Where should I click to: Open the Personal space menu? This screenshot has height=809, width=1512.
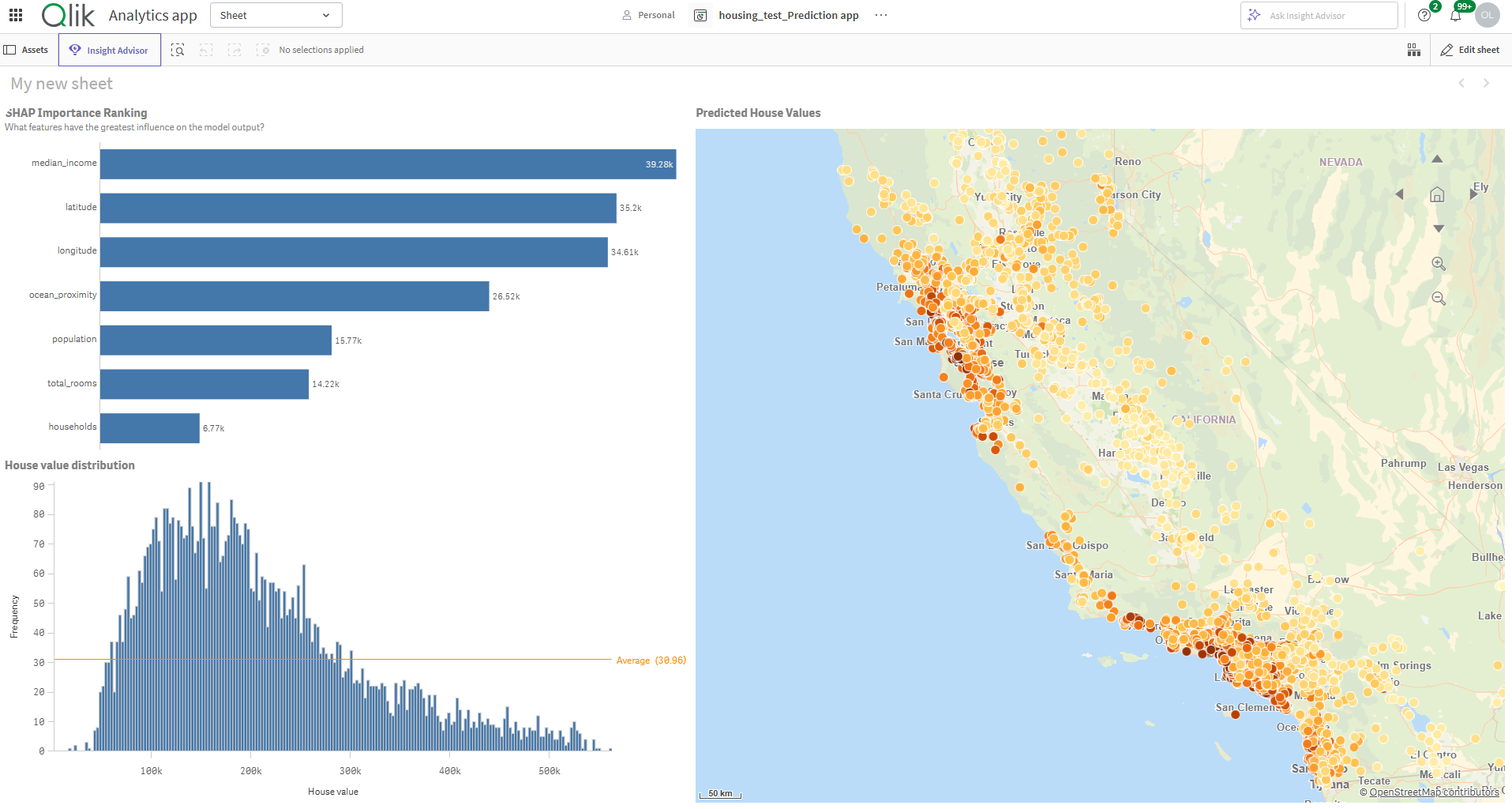coord(648,15)
